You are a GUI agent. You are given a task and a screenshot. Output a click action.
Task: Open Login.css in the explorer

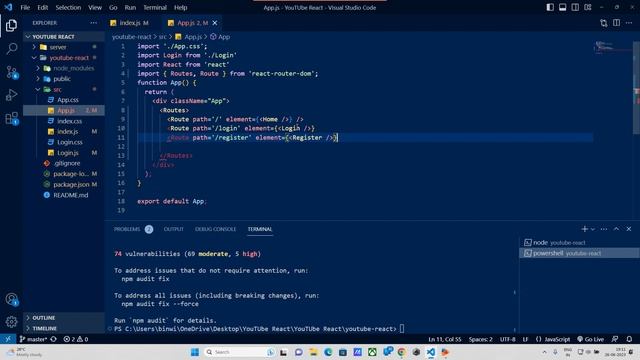click(63, 142)
